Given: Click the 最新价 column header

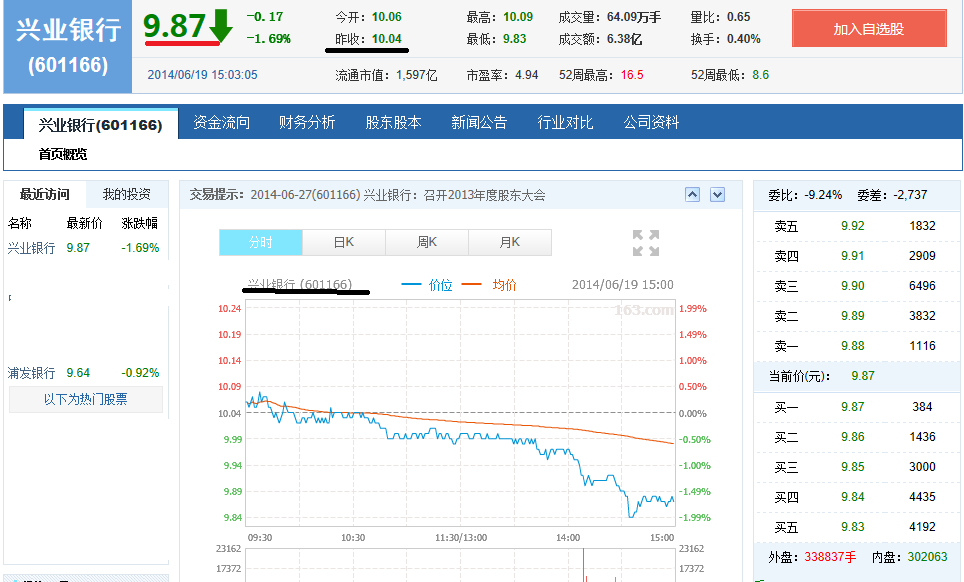Looking at the screenshot, I should pyautogui.click(x=85, y=223).
